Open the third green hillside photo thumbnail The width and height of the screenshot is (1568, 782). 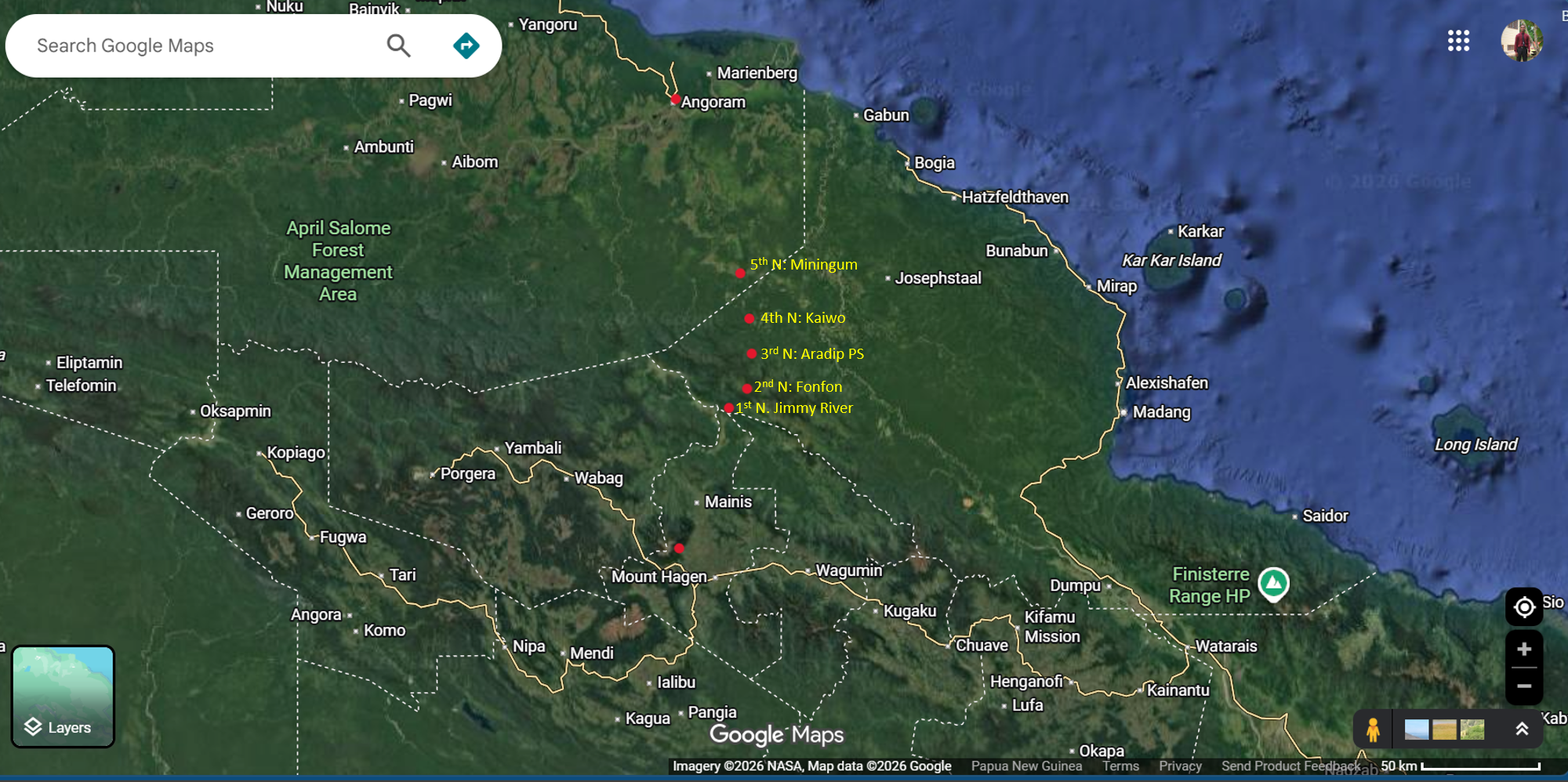click(x=1472, y=730)
